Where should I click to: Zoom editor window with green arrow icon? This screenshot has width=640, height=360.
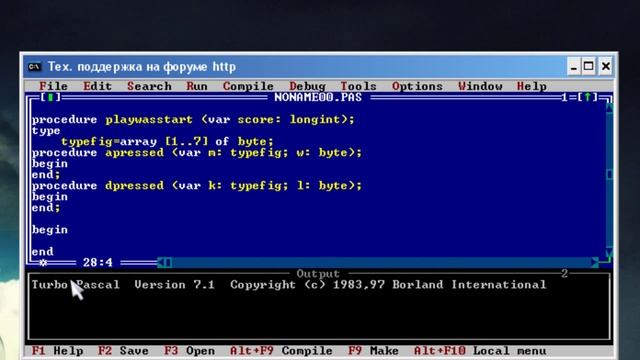587,97
